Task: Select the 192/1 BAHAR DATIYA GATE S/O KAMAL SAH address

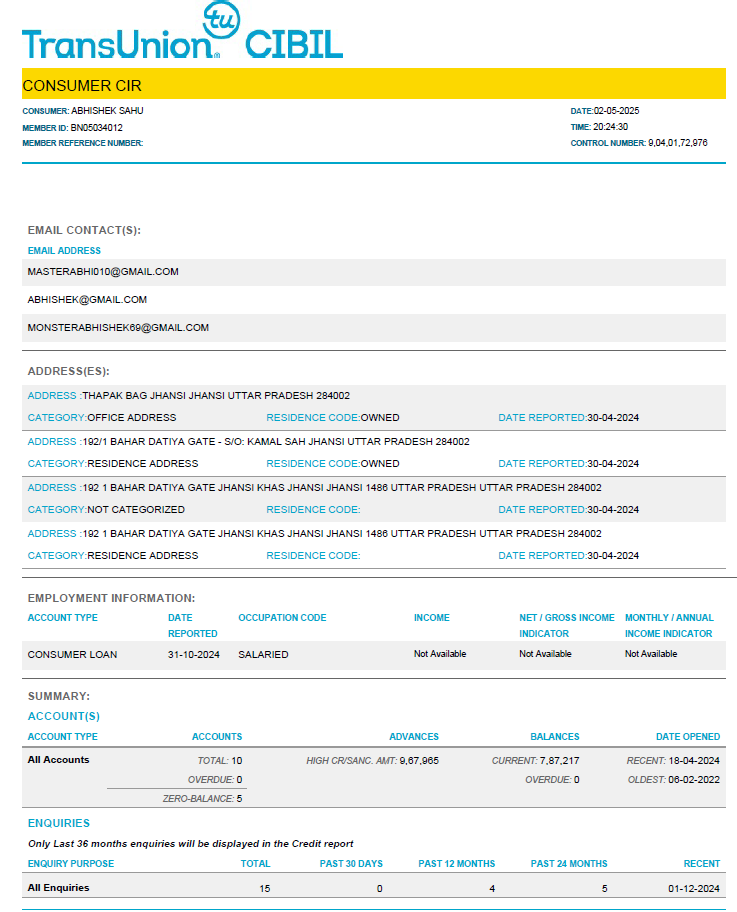Action: tap(276, 441)
